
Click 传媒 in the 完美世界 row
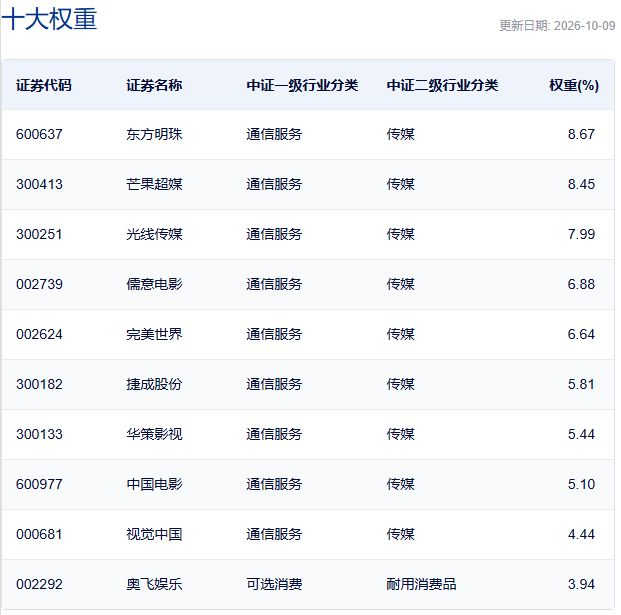coord(400,334)
